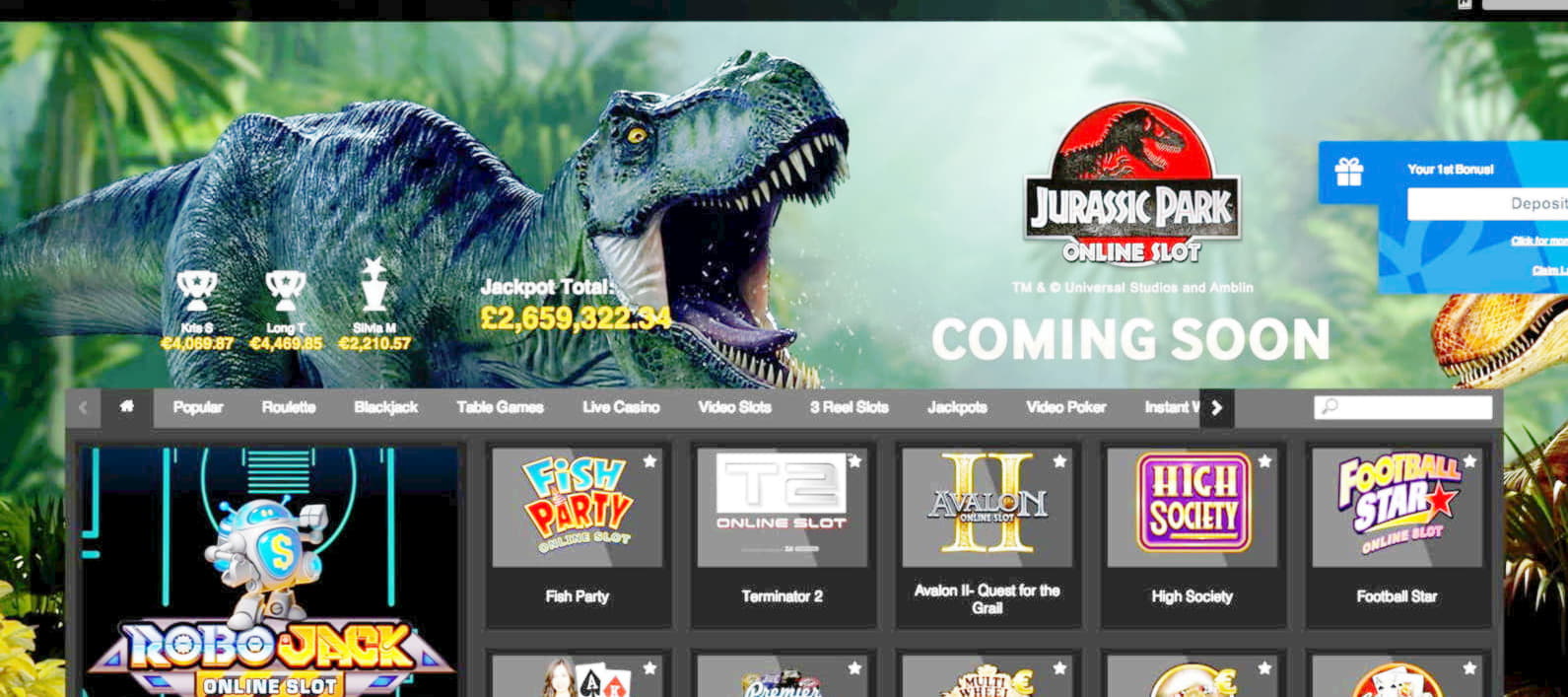The width and height of the screenshot is (1568, 697).
Task: Click in the game search field
Action: [x=1403, y=407]
